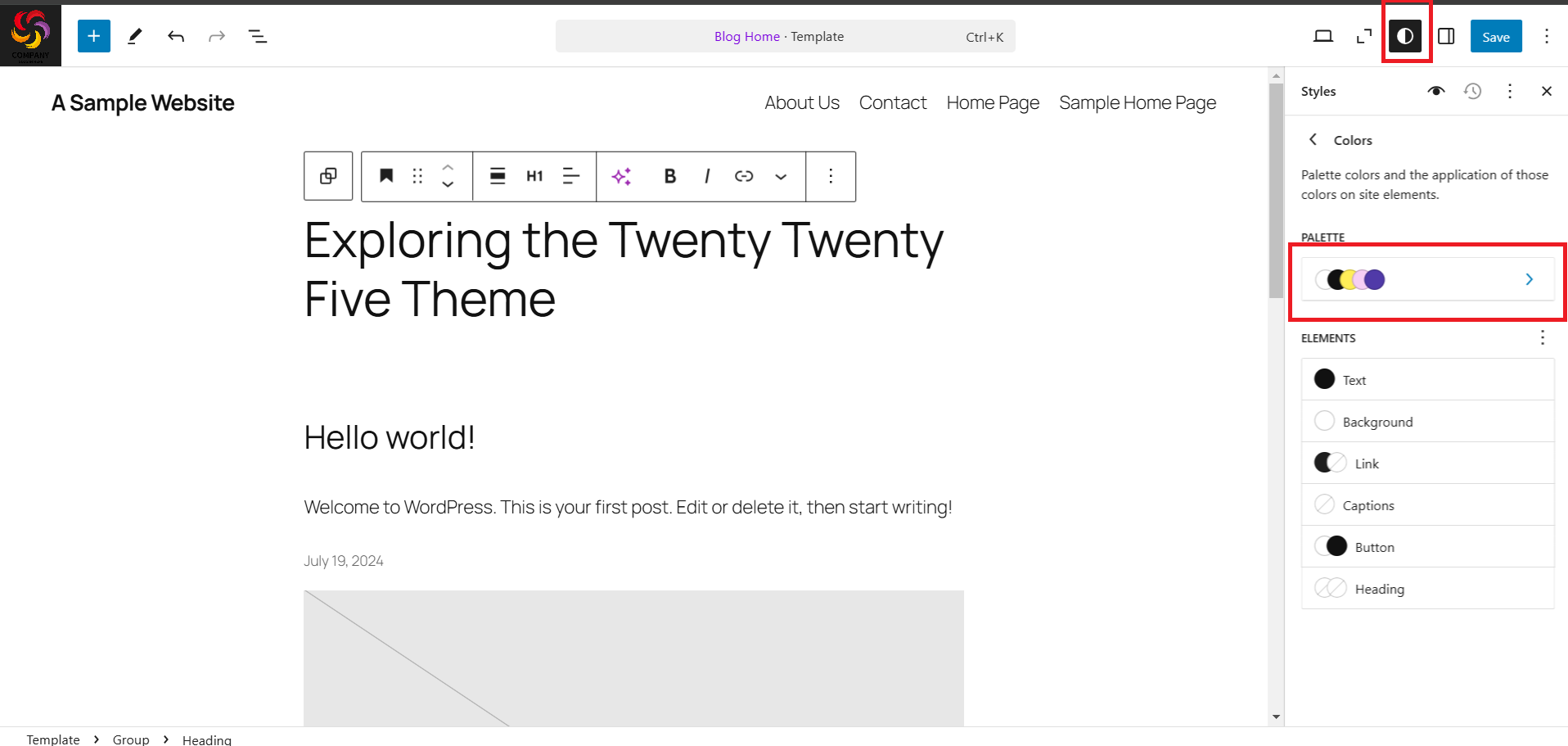Open the document overview list view
This screenshot has height=746, width=1568.
click(x=258, y=36)
